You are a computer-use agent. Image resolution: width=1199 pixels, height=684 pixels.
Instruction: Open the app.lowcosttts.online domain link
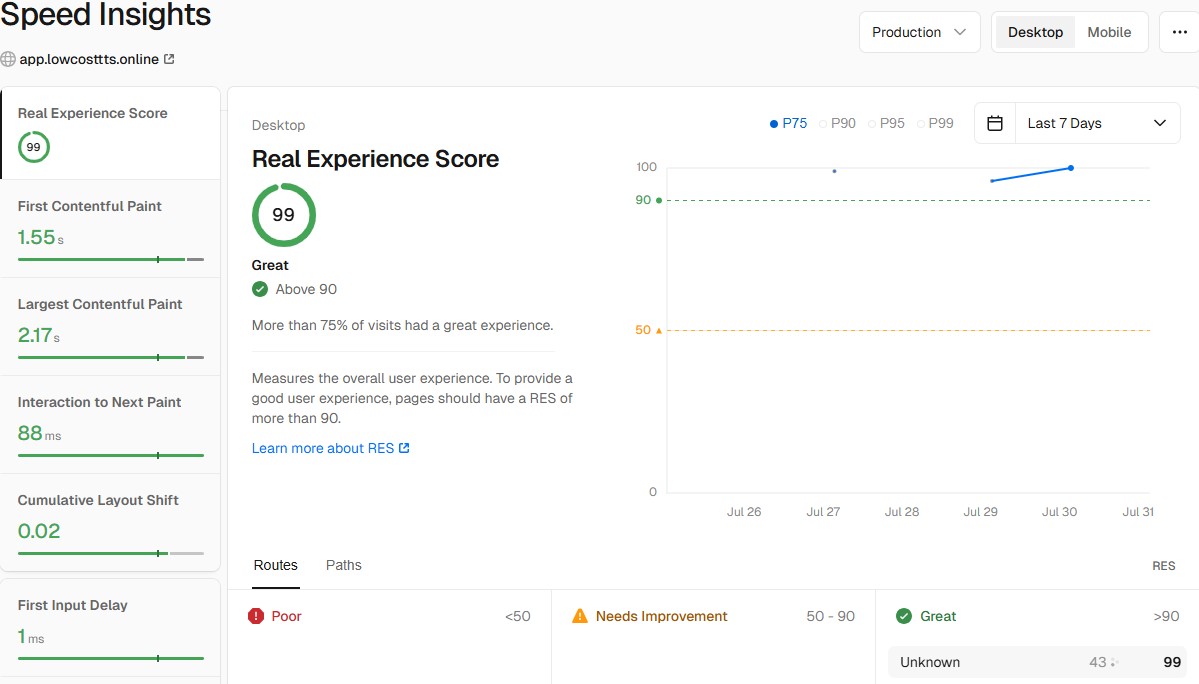click(89, 59)
